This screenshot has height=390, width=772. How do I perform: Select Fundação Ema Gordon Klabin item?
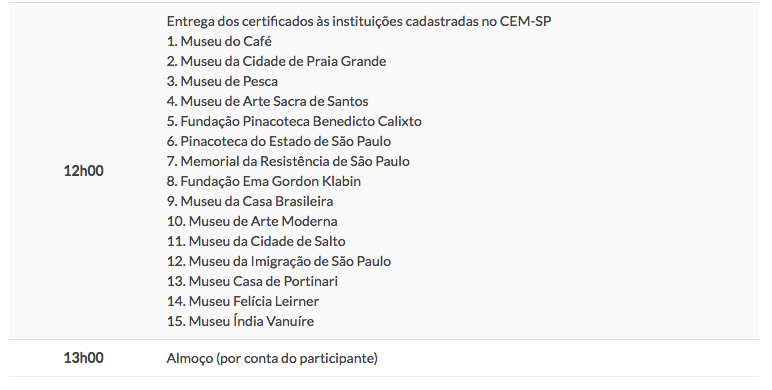[x=263, y=181]
